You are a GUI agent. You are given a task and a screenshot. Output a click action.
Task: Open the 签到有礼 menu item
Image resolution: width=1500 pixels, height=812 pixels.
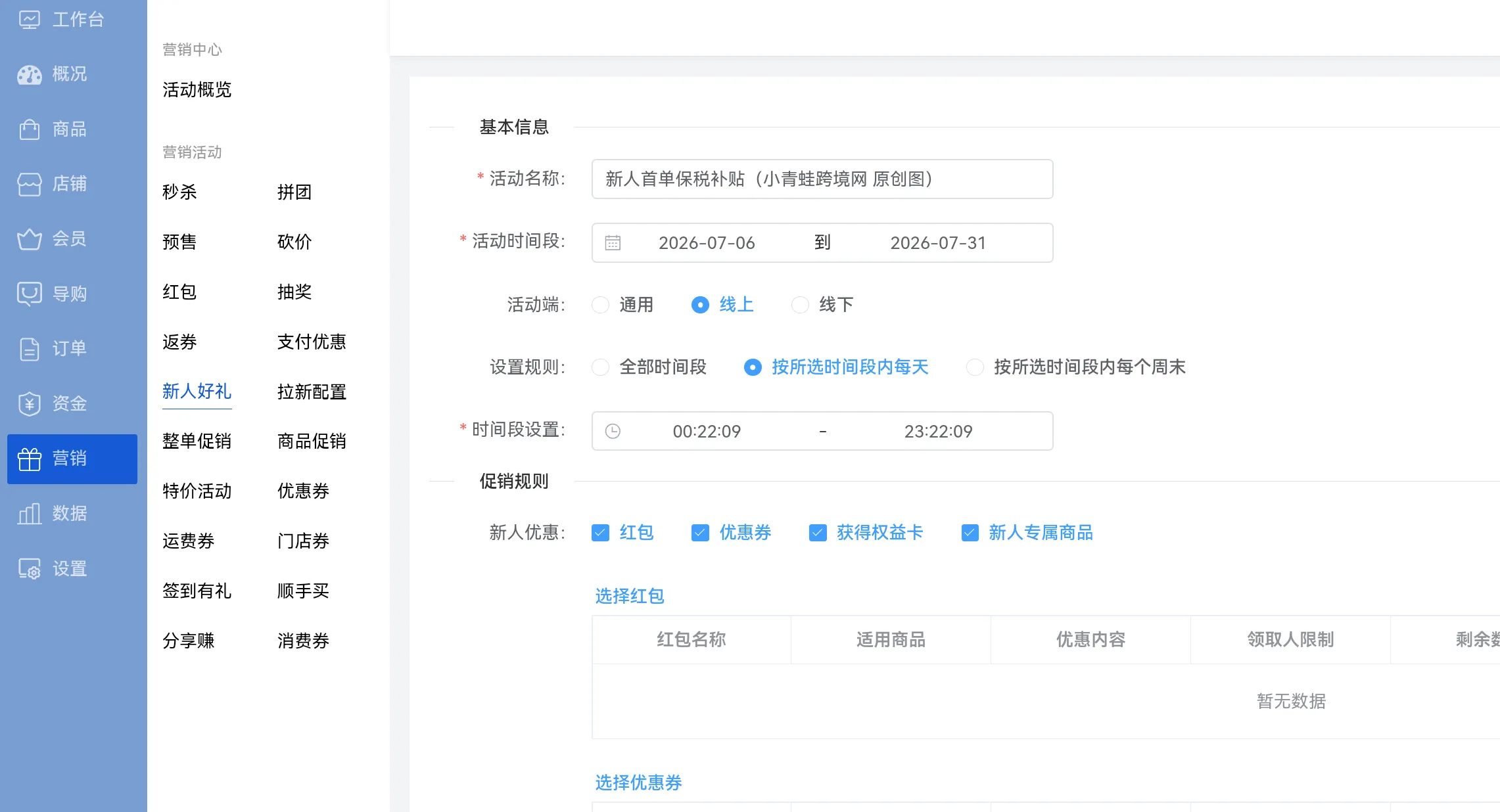point(197,591)
